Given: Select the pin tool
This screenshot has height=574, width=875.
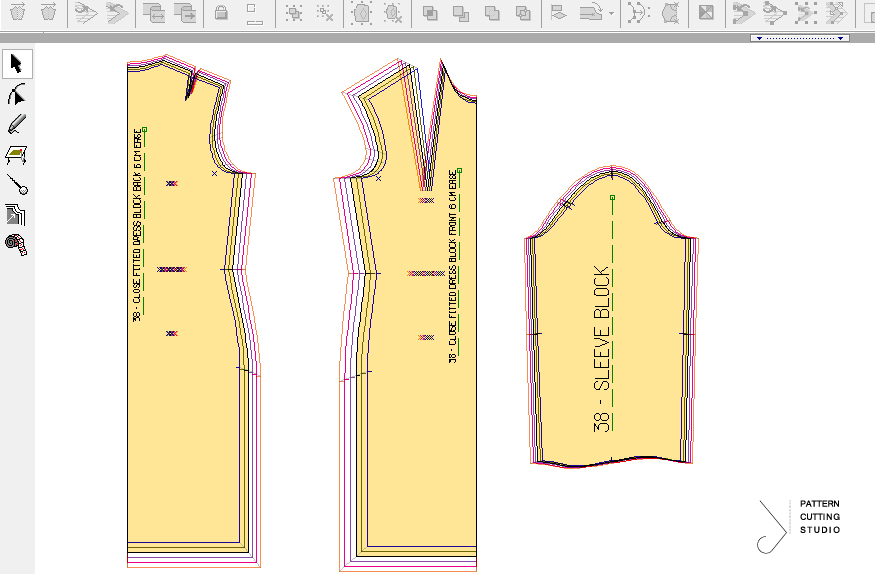Looking at the screenshot, I should pyautogui.click(x=17, y=185).
